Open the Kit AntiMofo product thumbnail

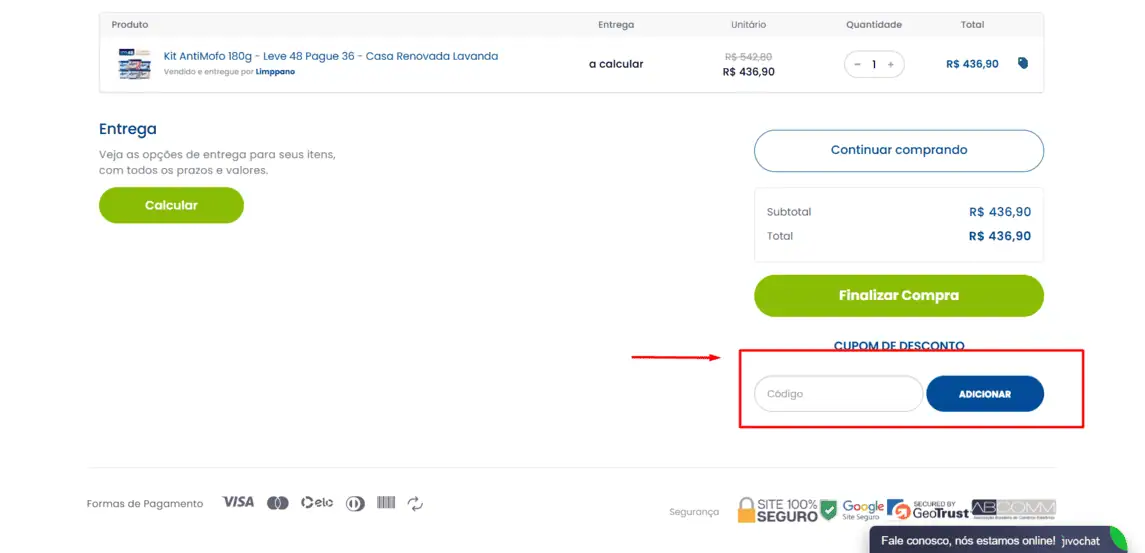click(134, 64)
